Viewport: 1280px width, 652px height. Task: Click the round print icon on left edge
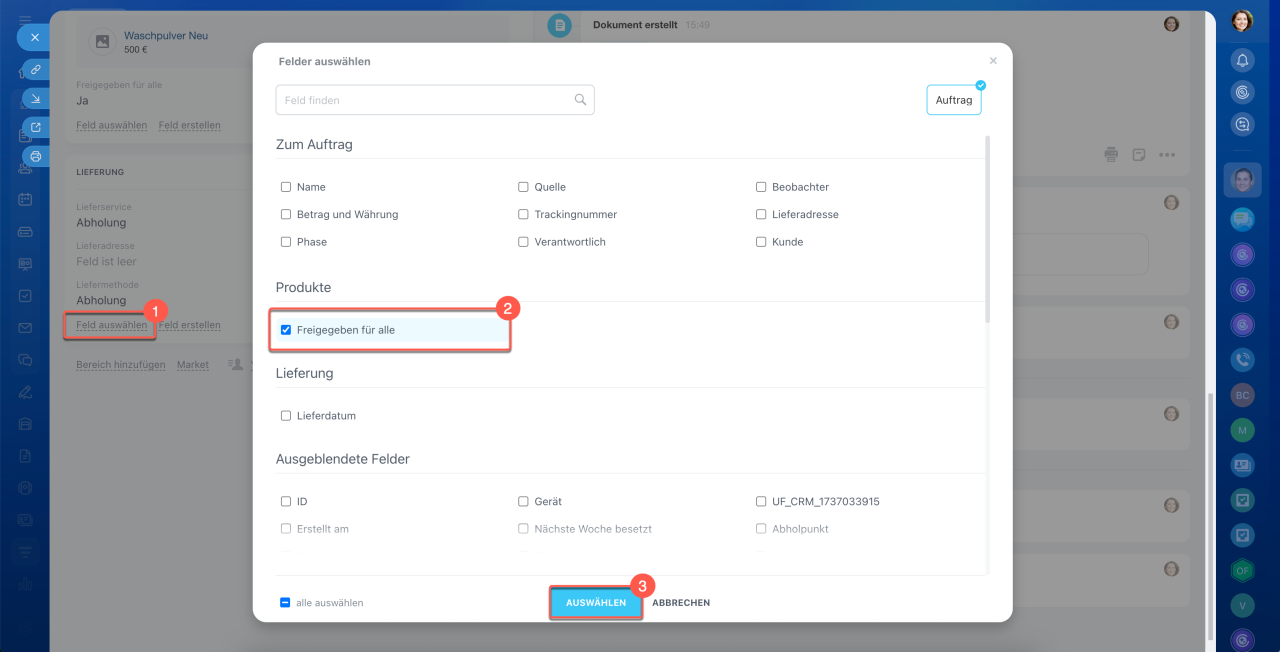(x=35, y=156)
